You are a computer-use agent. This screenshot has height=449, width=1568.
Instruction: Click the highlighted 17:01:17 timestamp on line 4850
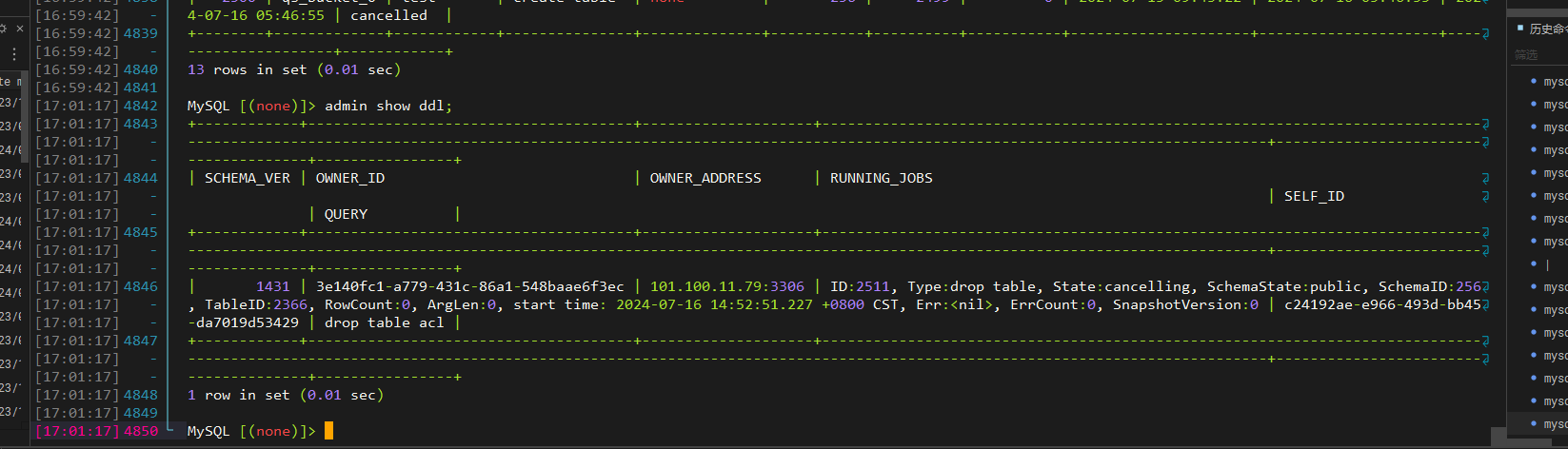[77, 431]
